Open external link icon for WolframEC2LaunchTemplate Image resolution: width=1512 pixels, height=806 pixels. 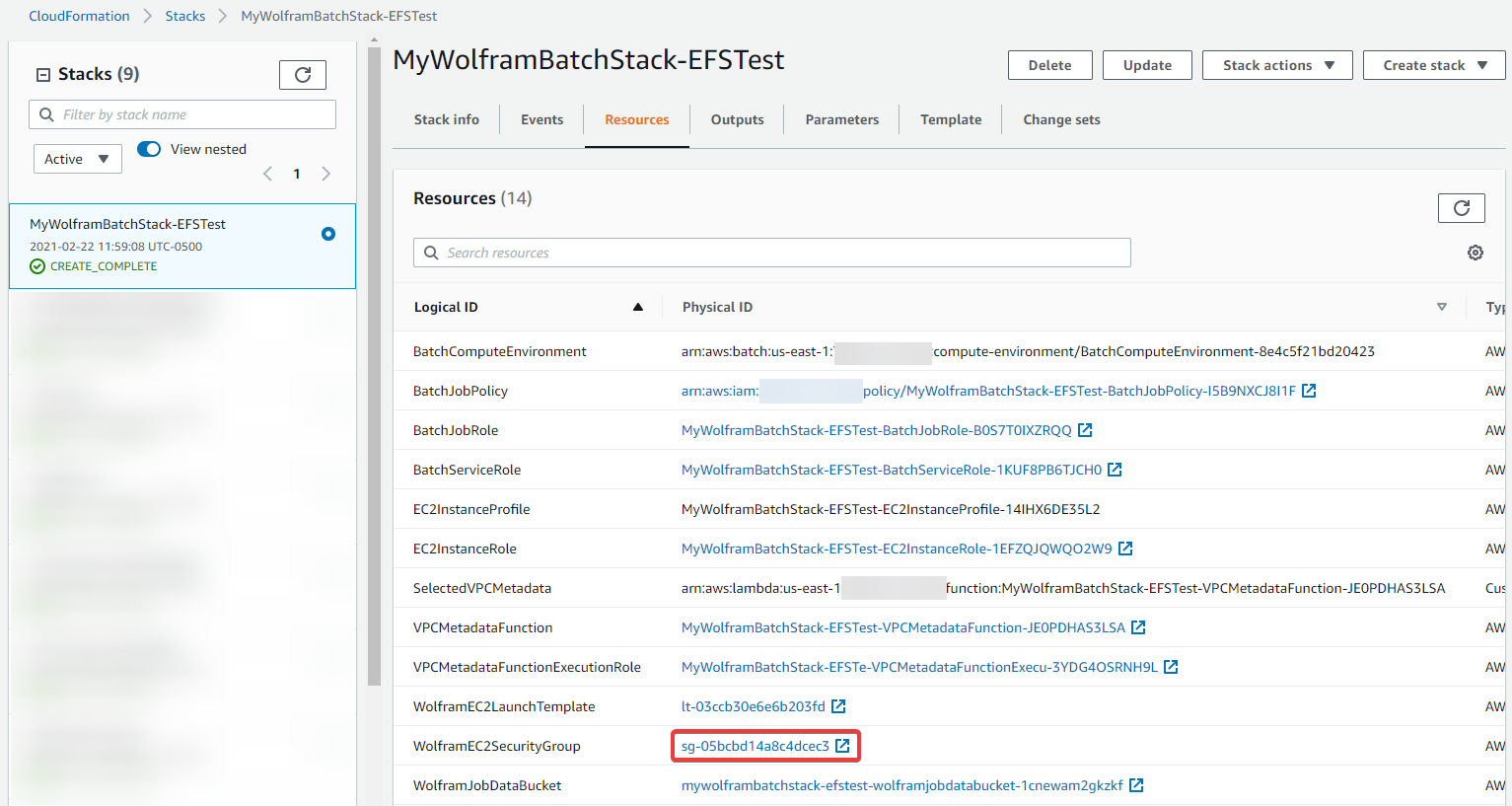pyautogui.click(x=838, y=706)
